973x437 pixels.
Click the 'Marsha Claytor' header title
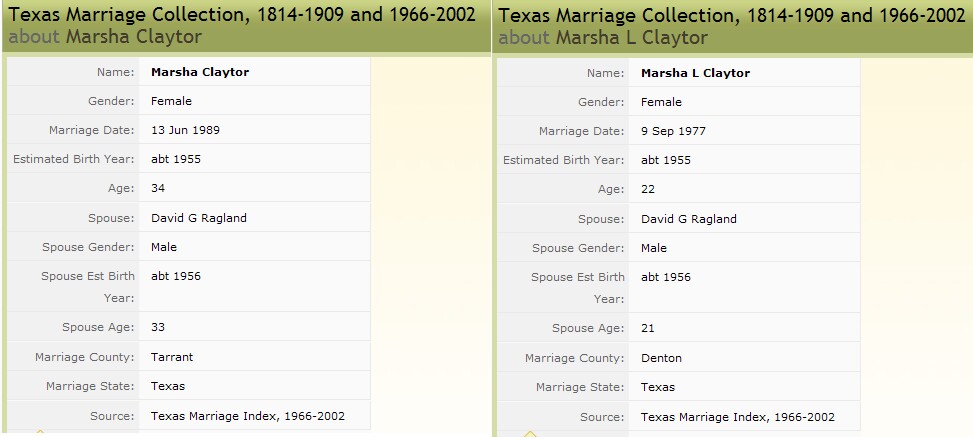point(134,37)
